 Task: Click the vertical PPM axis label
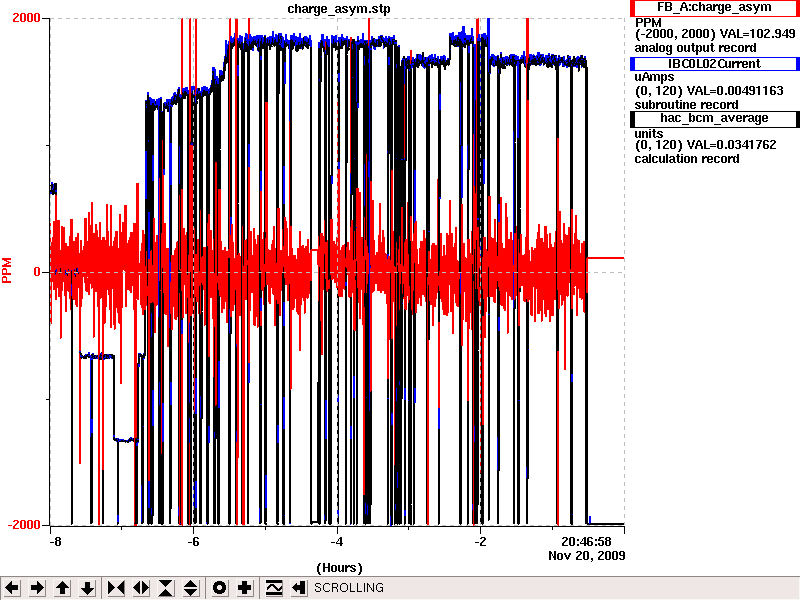pyautogui.click(x=7, y=270)
